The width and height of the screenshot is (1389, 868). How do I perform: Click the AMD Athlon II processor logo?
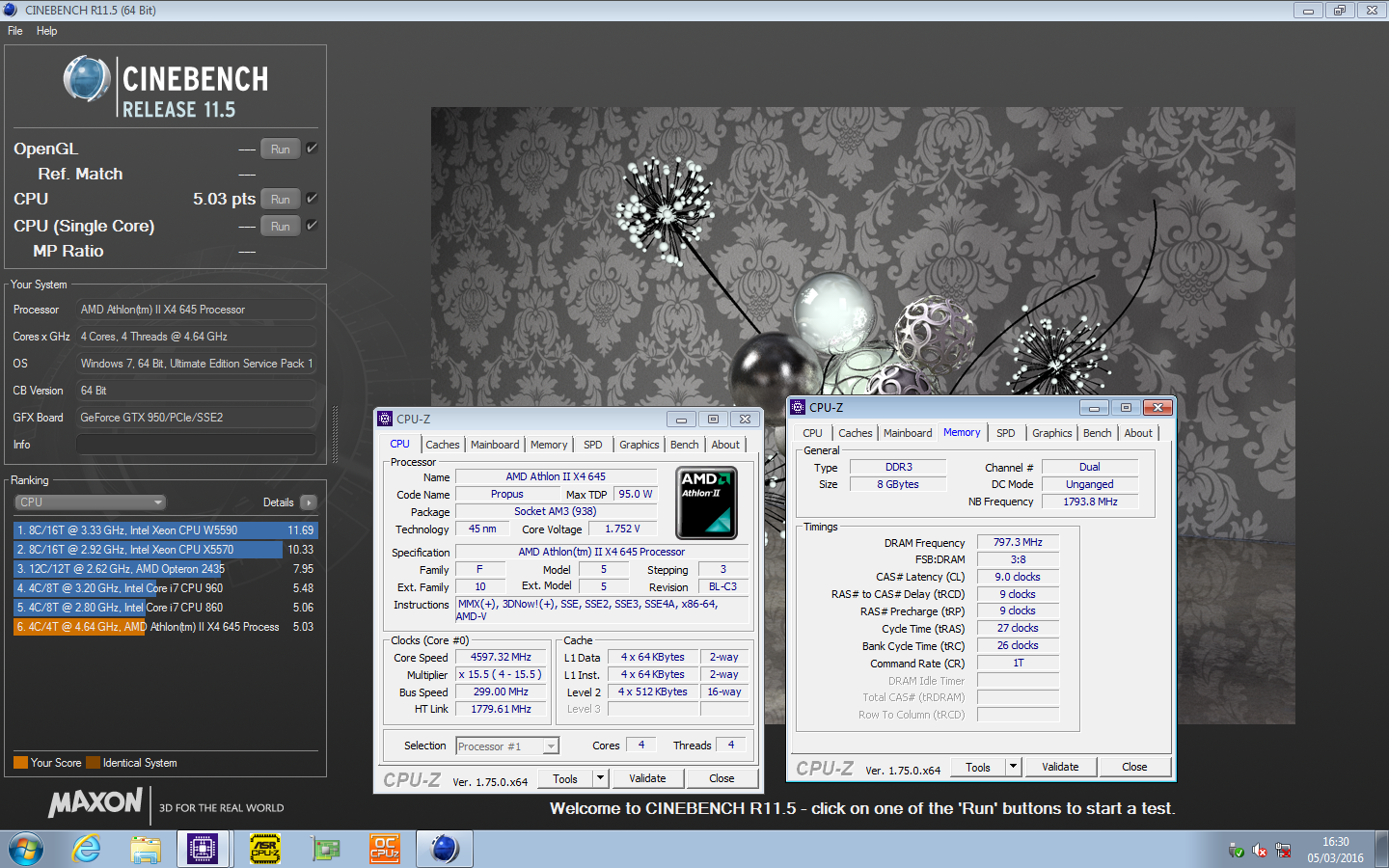pos(706,502)
